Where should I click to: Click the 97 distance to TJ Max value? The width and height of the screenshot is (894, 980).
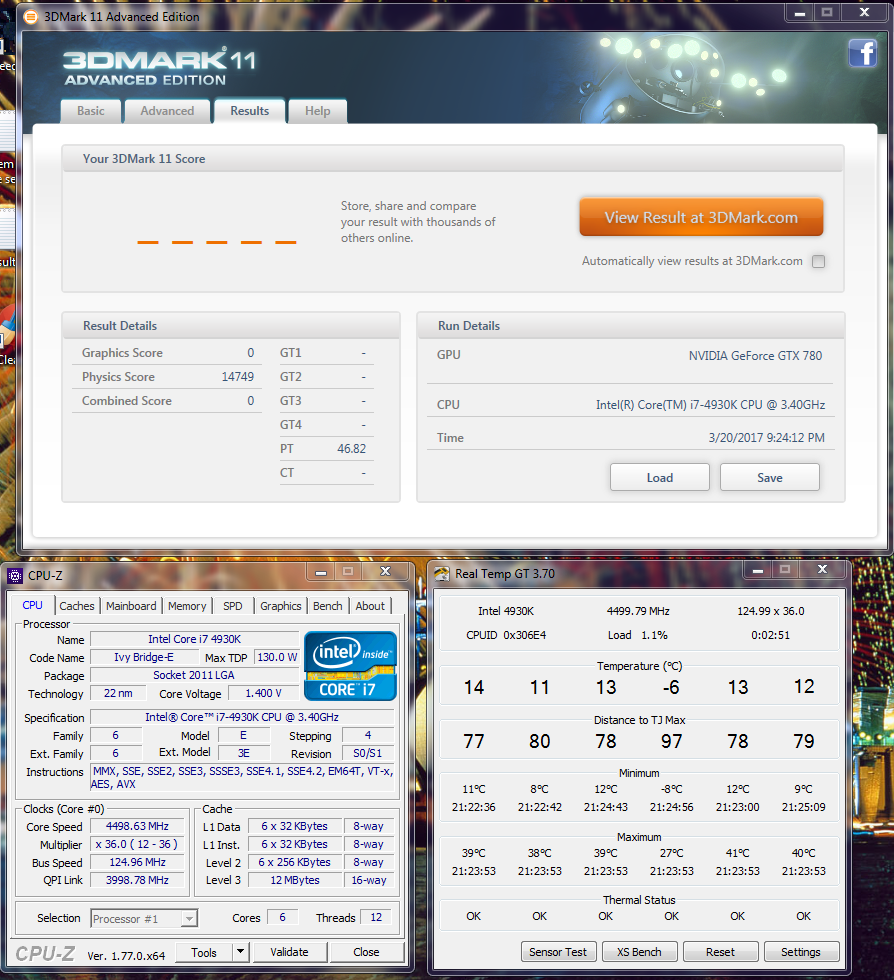click(671, 741)
